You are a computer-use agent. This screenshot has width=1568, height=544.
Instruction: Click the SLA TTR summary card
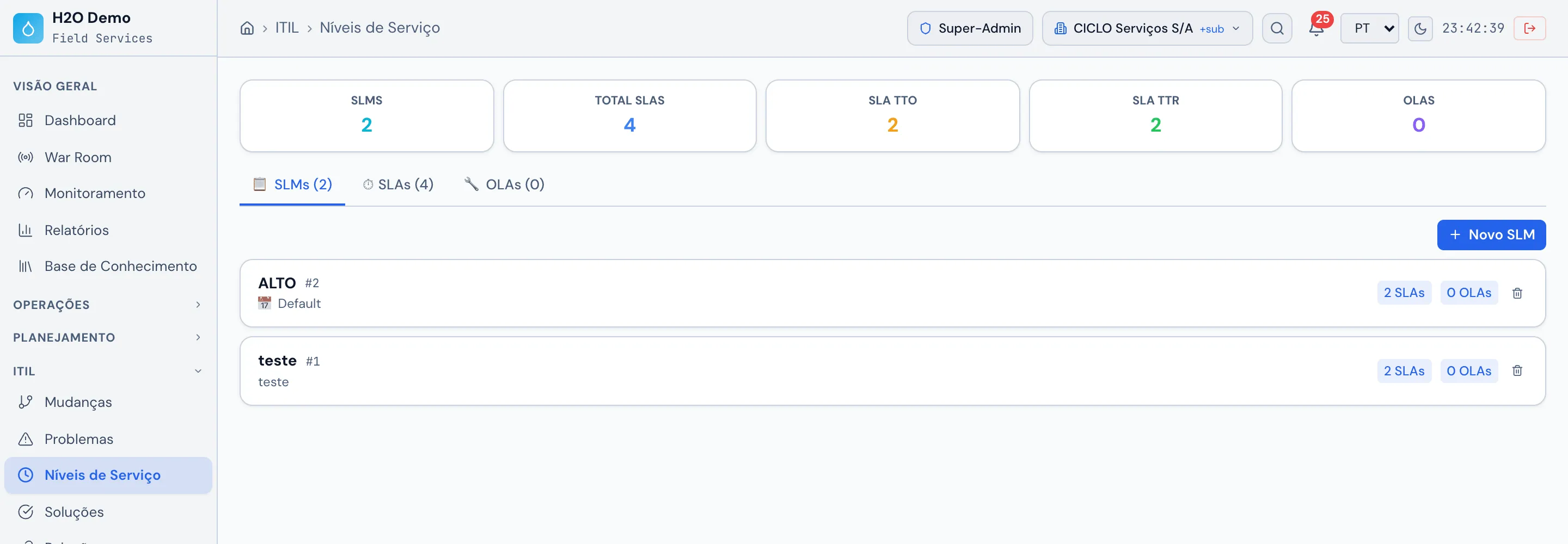[1155, 116]
